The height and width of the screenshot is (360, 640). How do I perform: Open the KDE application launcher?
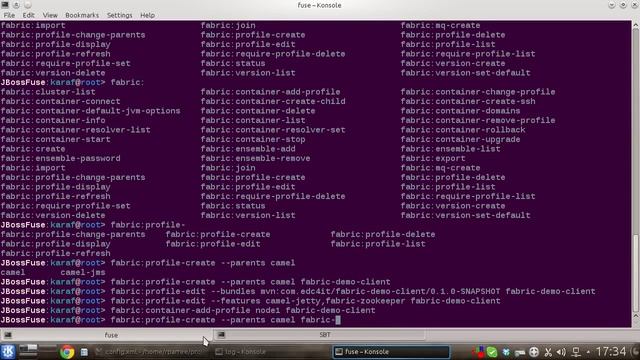pyautogui.click(x=8, y=351)
